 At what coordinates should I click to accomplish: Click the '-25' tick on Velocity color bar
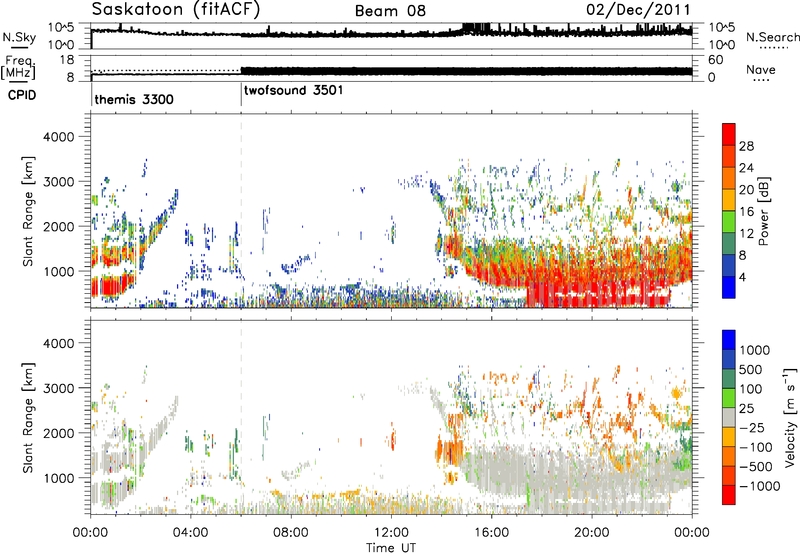752,427
